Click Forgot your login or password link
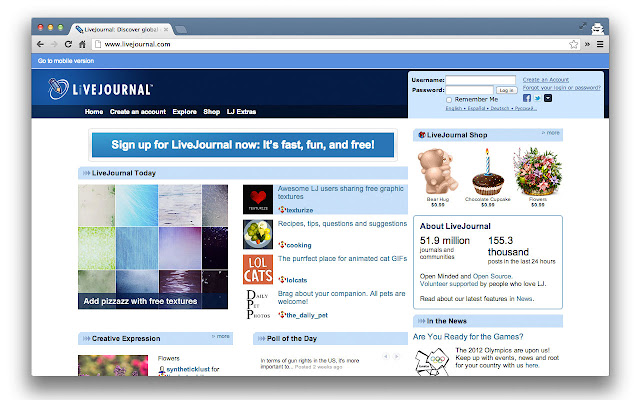Screen dimensions: 640x400 click(x=562, y=87)
